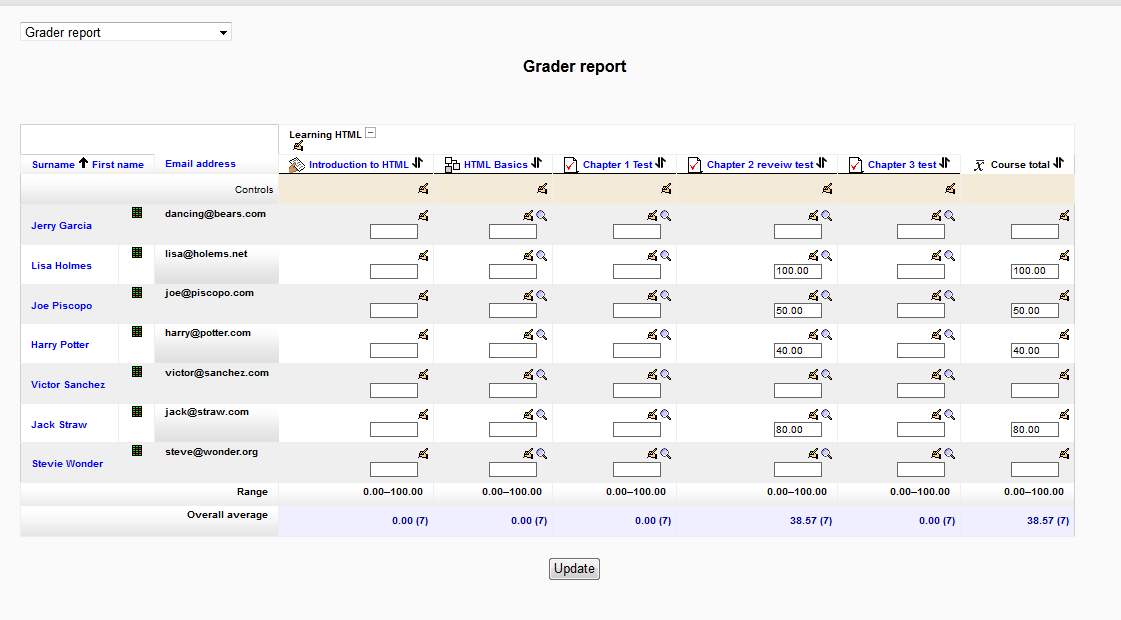Sort by HTML Basics column arrows

coord(536,163)
